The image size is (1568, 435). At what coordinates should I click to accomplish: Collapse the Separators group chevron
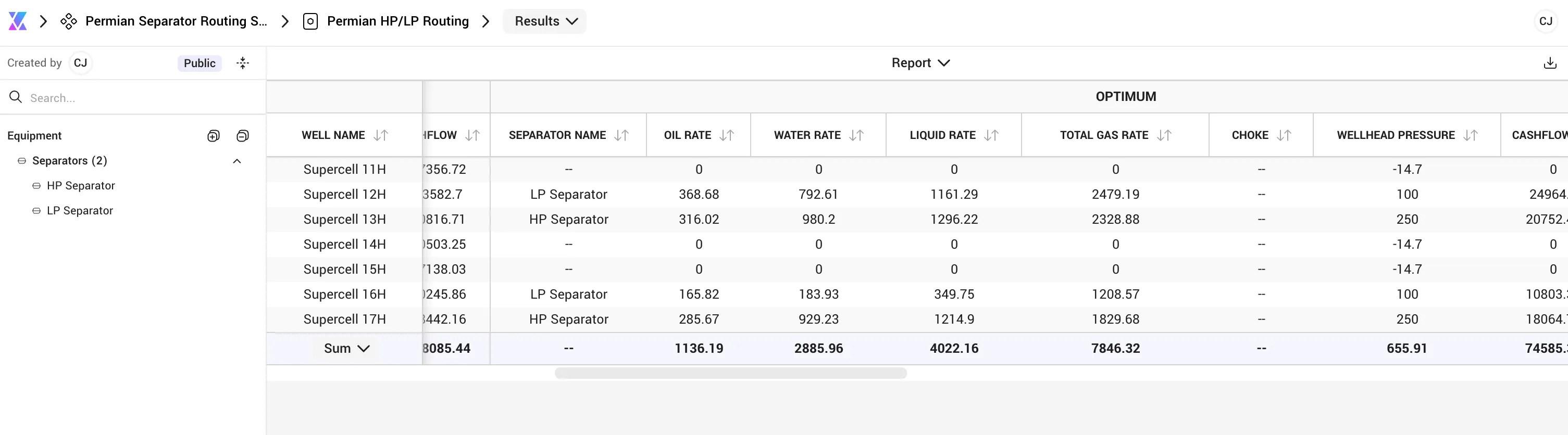[x=237, y=161]
